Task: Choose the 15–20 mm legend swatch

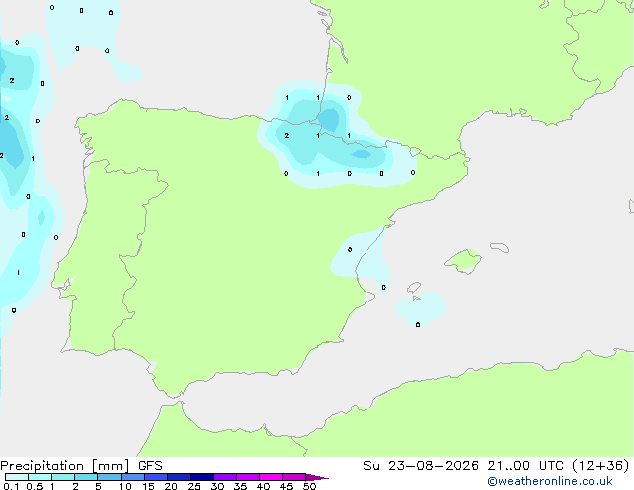Action: [x=155, y=477]
